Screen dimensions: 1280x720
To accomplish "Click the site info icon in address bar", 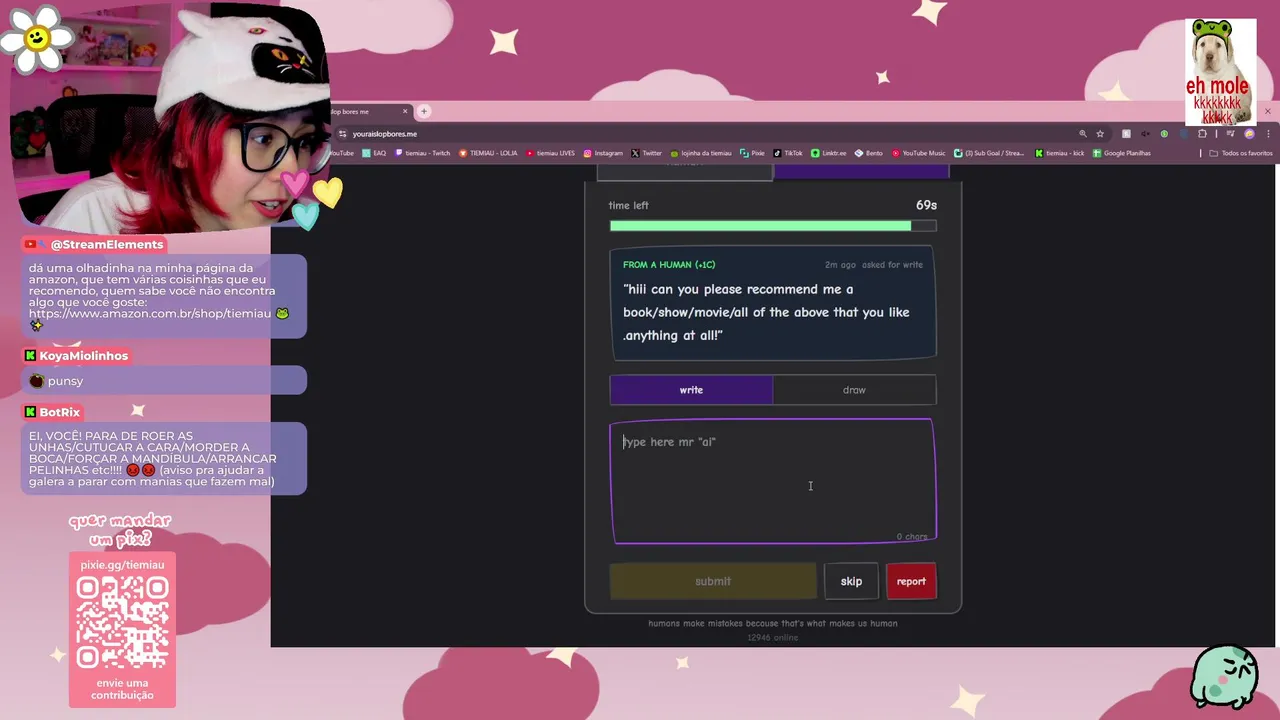I will [343, 134].
